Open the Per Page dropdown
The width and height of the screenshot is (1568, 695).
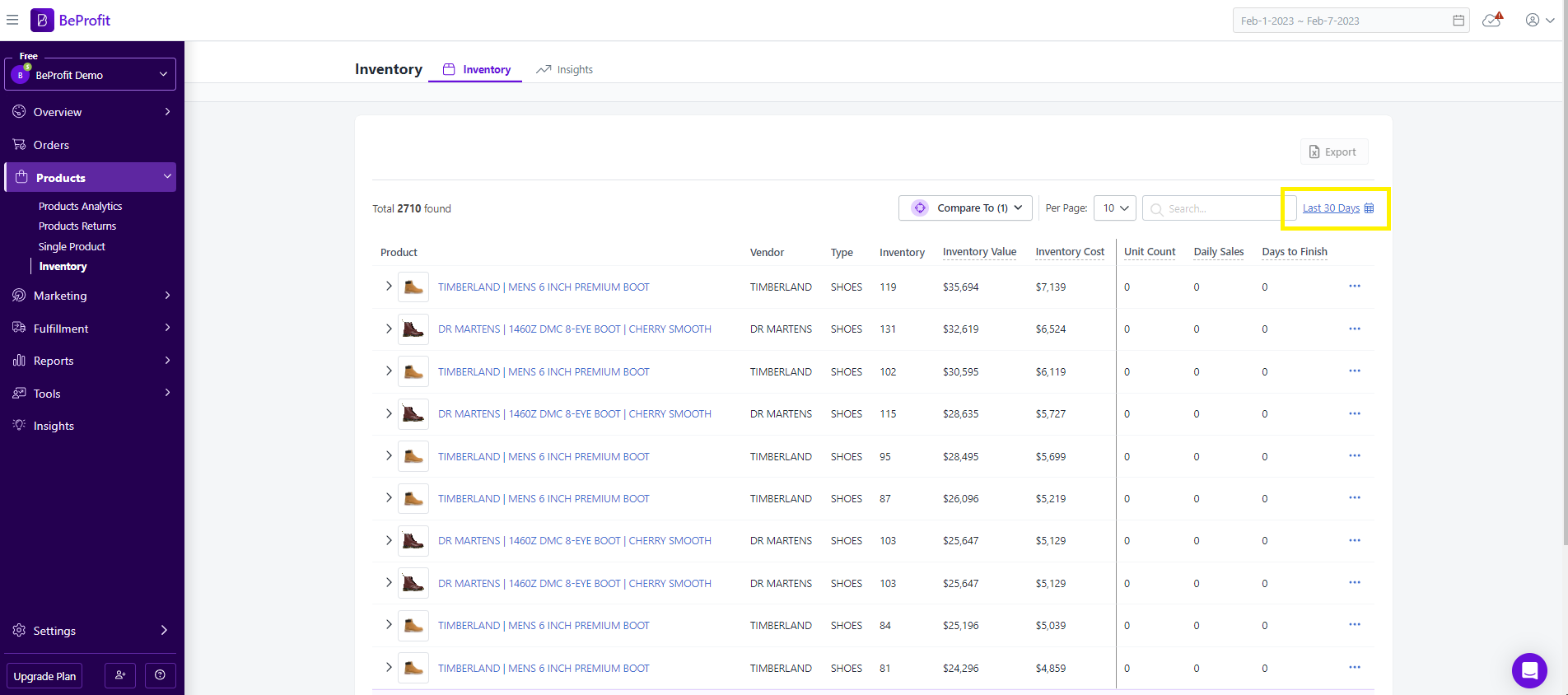(x=1115, y=208)
